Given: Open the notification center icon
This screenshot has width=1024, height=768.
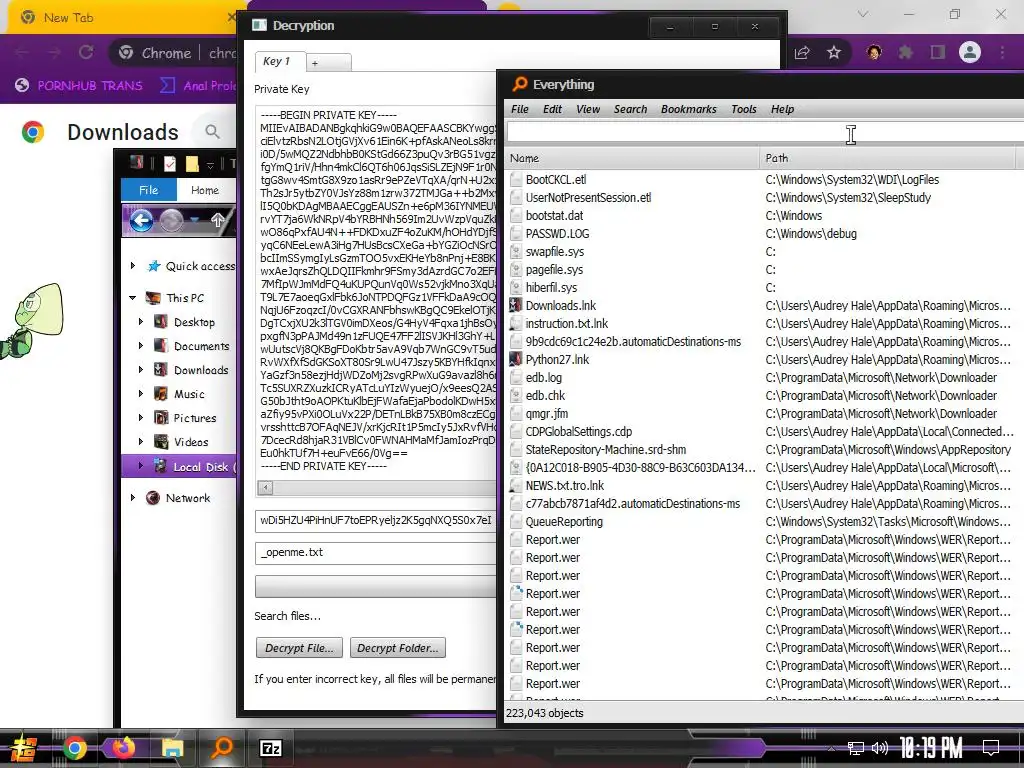Looking at the screenshot, I should 991,747.
